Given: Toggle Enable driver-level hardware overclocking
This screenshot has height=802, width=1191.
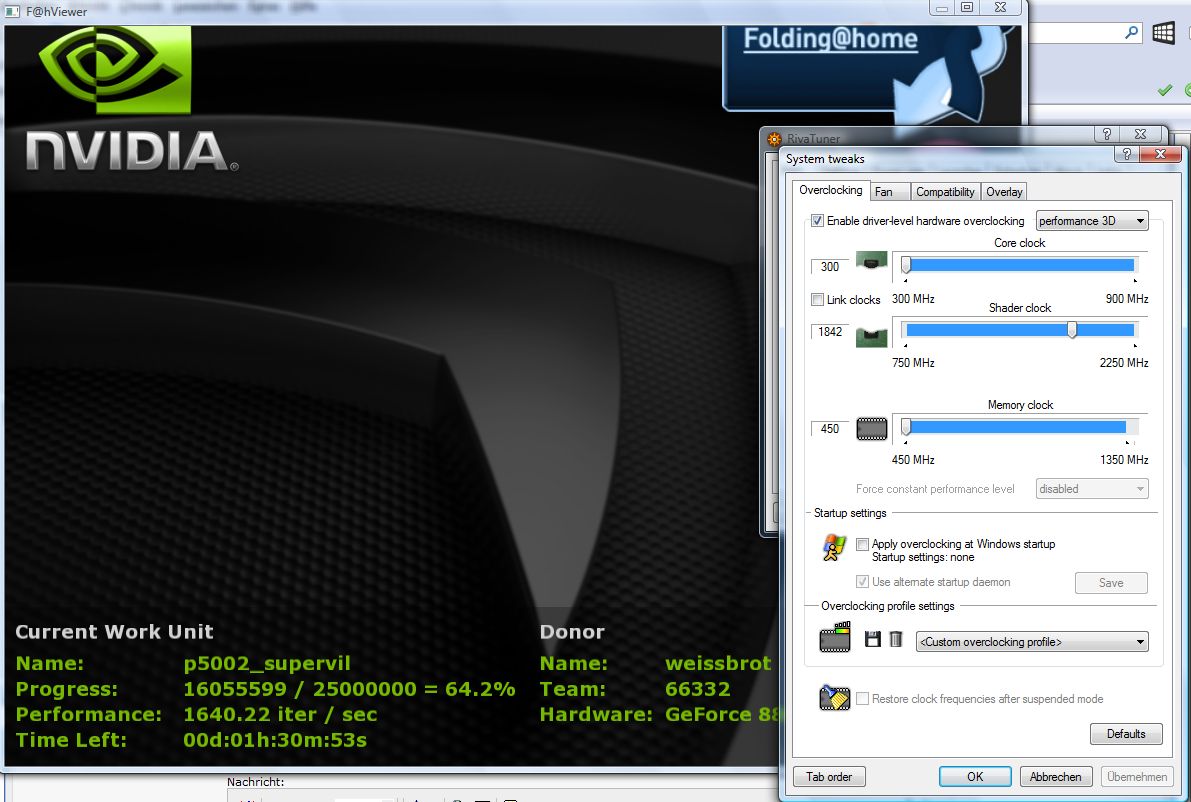Looking at the screenshot, I should tap(817, 221).
